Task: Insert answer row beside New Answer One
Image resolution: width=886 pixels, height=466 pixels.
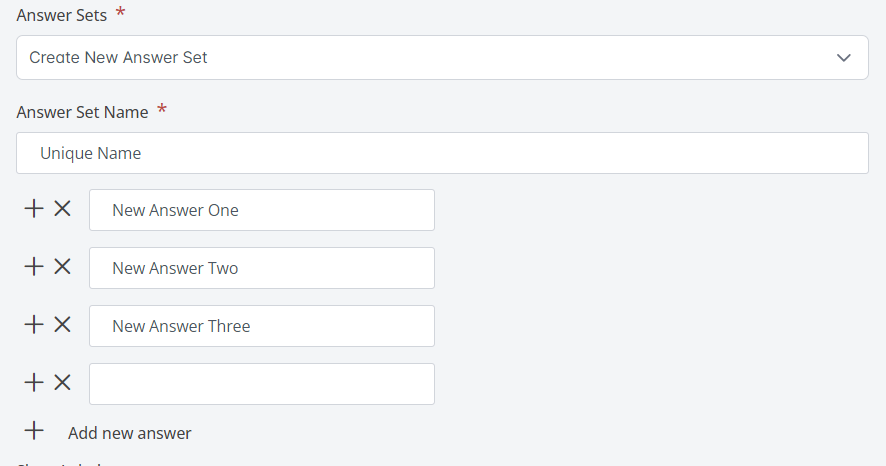Action: [34, 209]
